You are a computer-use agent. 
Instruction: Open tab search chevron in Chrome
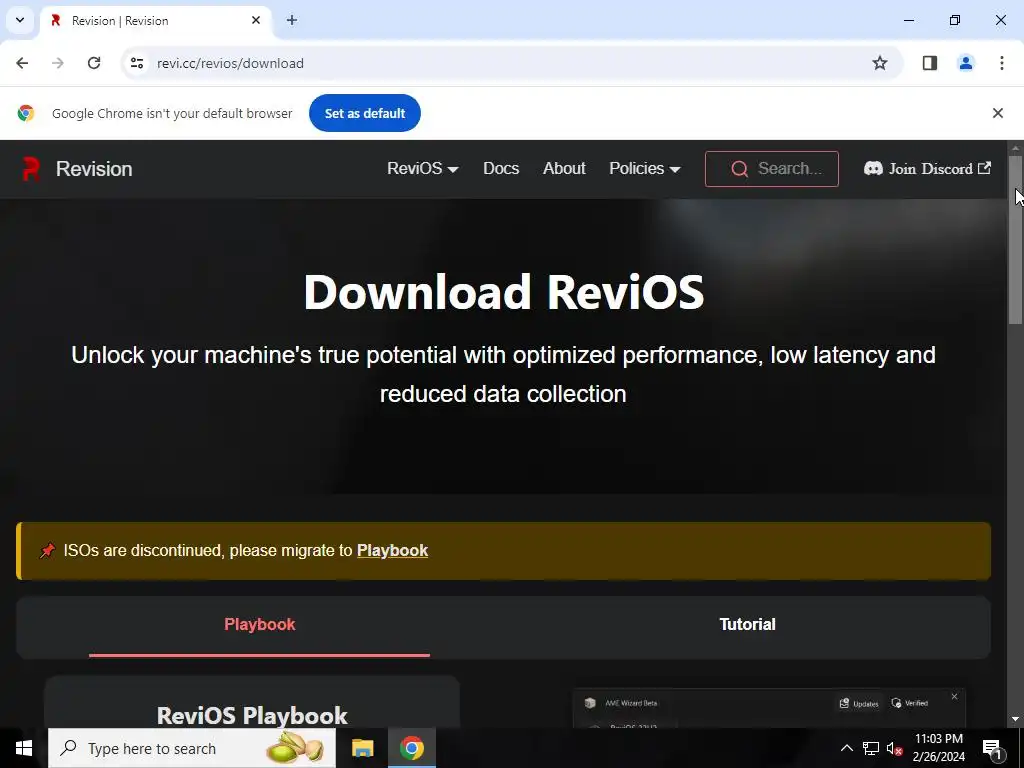(x=20, y=20)
